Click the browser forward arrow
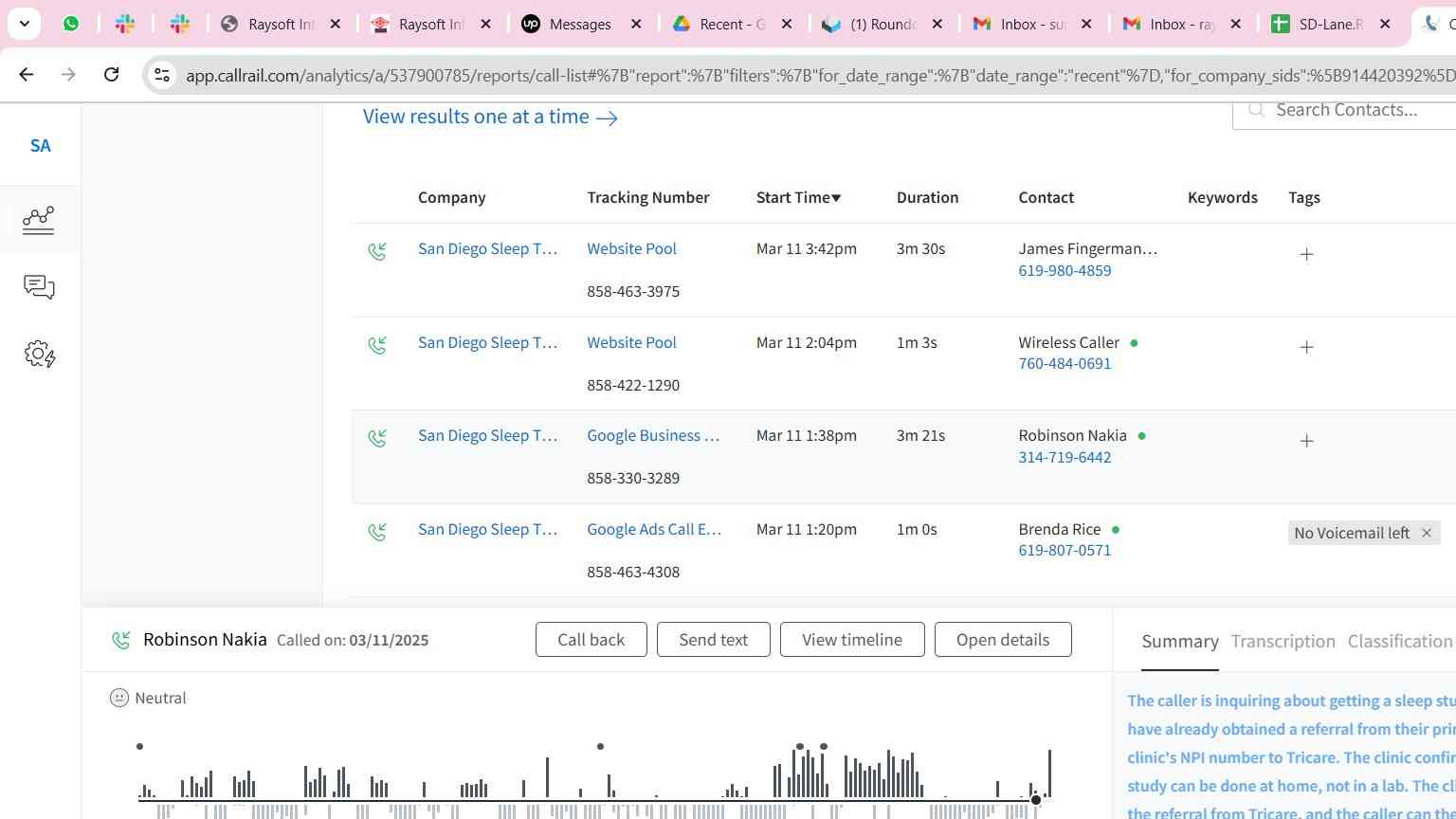This screenshot has height=819, width=1456. (68, 74)
